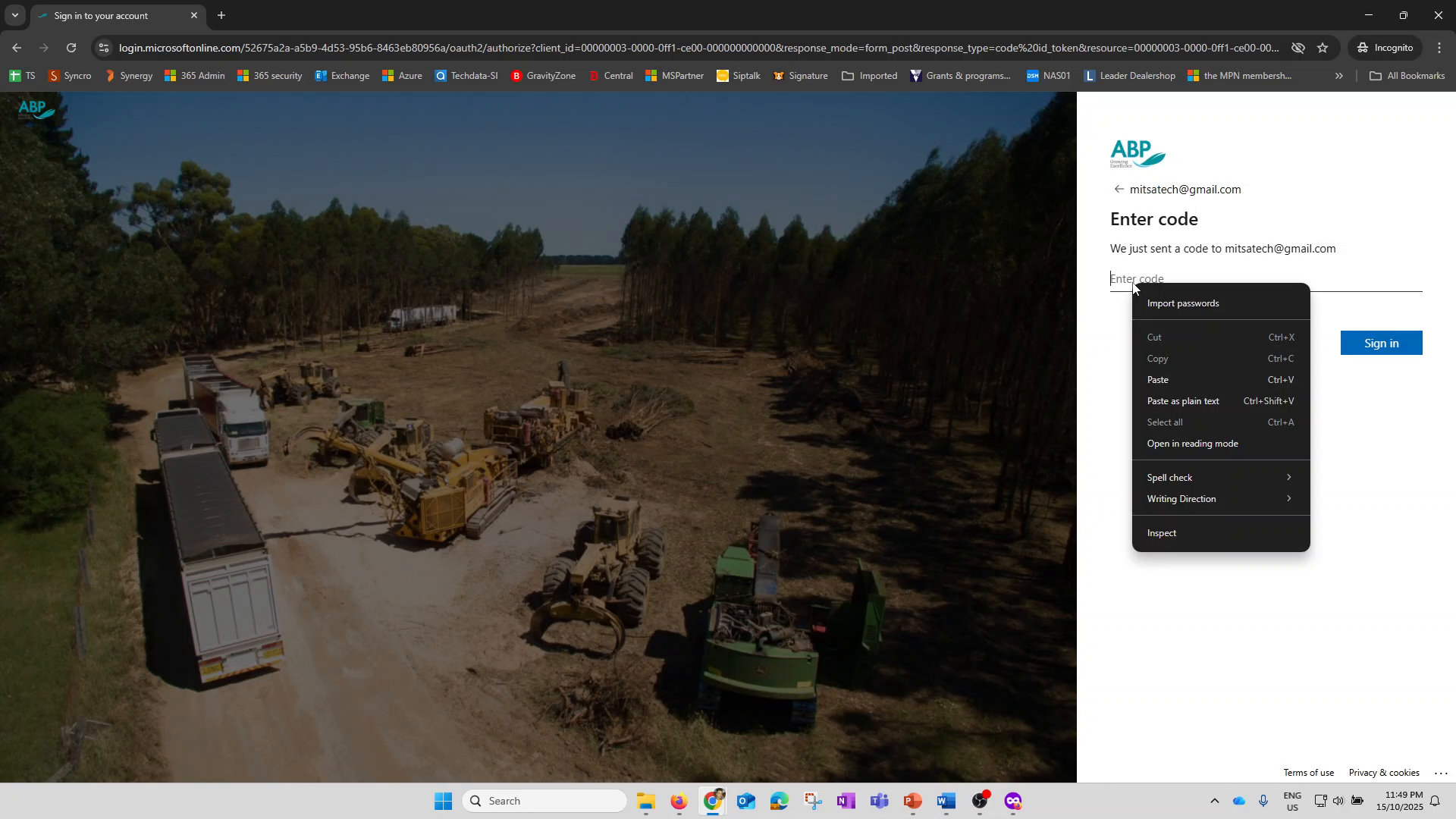Viewport: 1456px width, 819px height.
Task: Select Paste from the context menu
Action: [x=1159, y=379]
